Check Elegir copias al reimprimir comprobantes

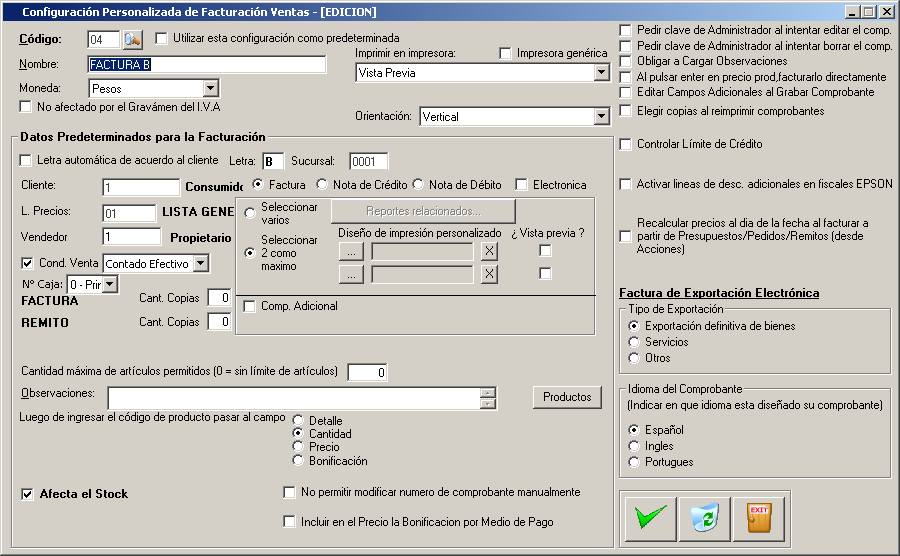point(626,111)
